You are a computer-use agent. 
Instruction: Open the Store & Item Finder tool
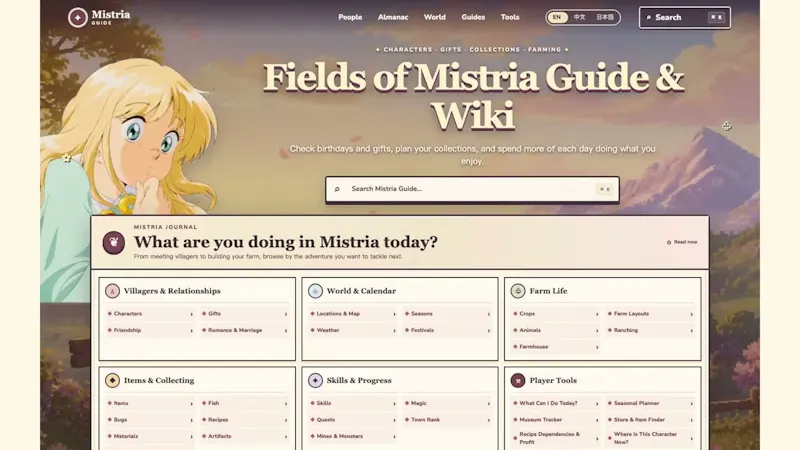tap(650, 420)
